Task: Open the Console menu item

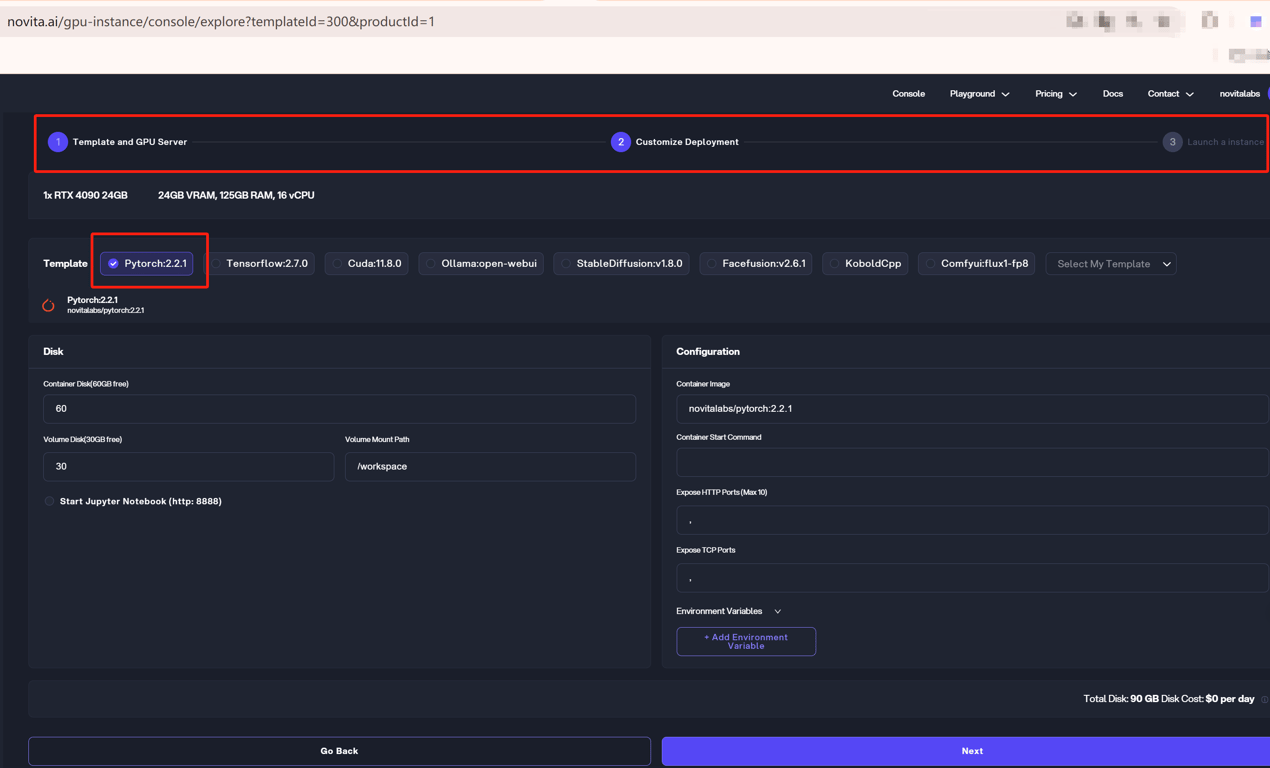Action: click(908, 93)
